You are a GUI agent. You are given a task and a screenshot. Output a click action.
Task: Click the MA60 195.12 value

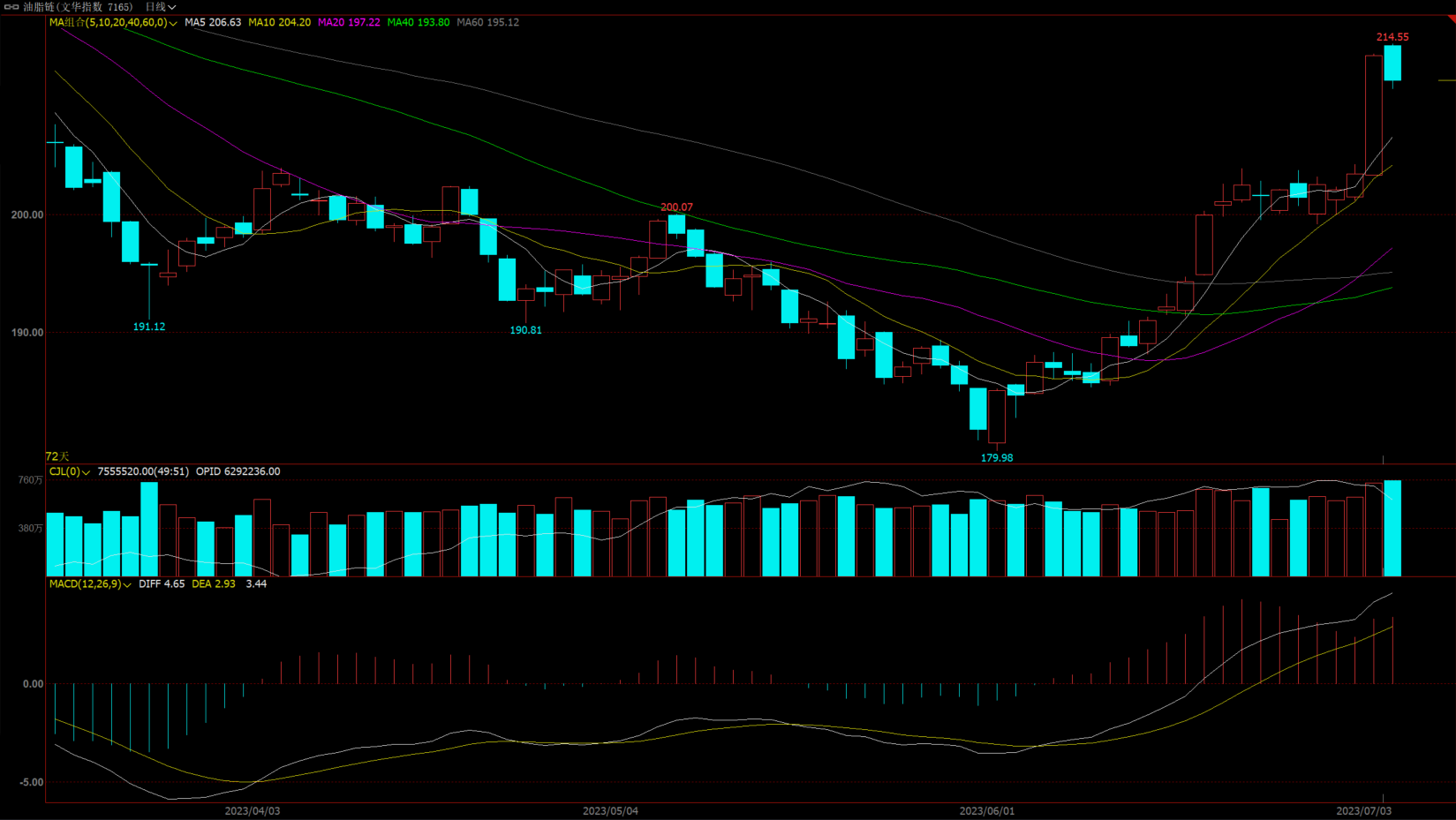pos(488,23)
